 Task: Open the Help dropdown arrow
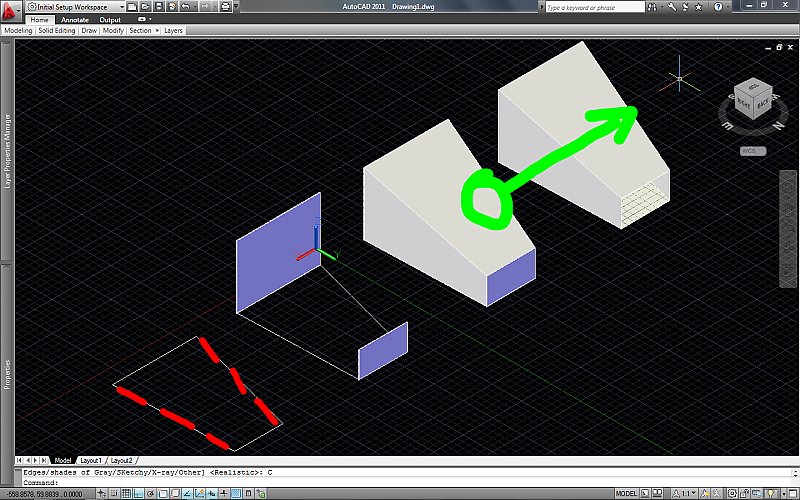(x=728, y=7)
